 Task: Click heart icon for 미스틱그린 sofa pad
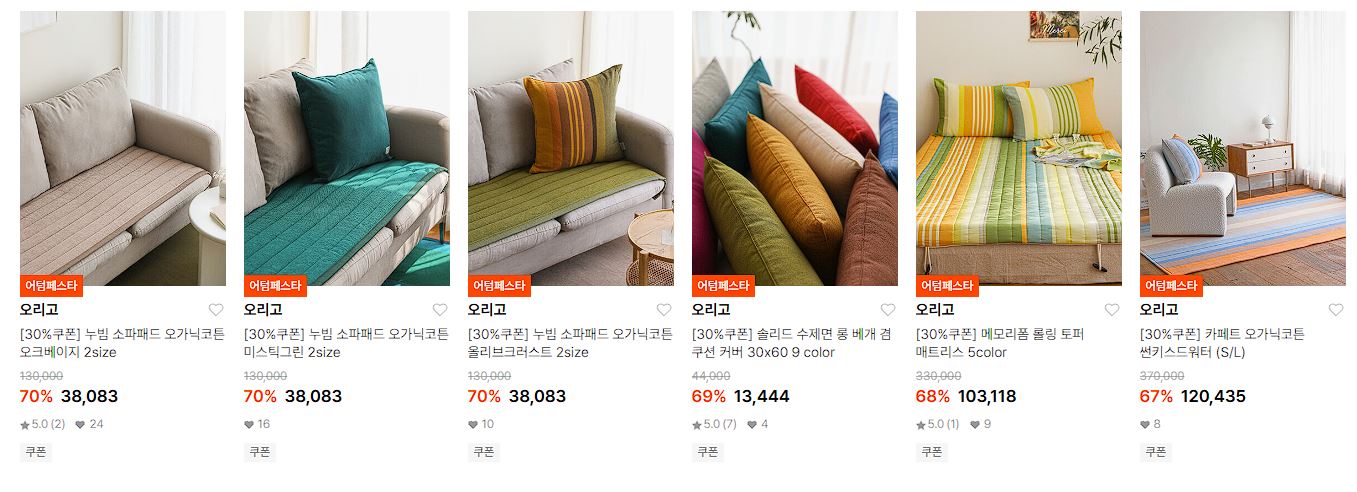point(440,310)
